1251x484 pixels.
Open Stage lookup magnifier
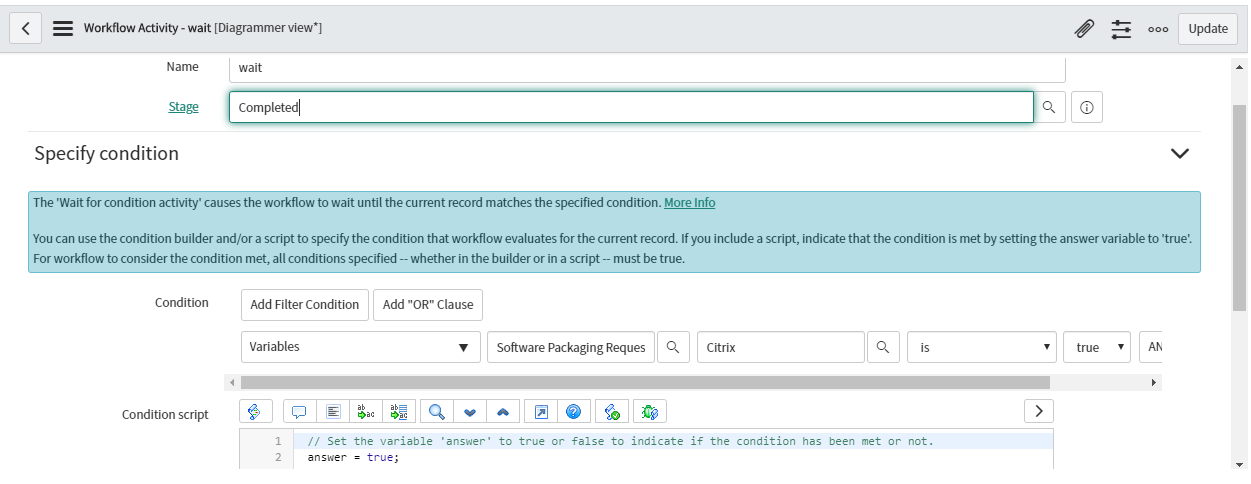[1049, 107]
